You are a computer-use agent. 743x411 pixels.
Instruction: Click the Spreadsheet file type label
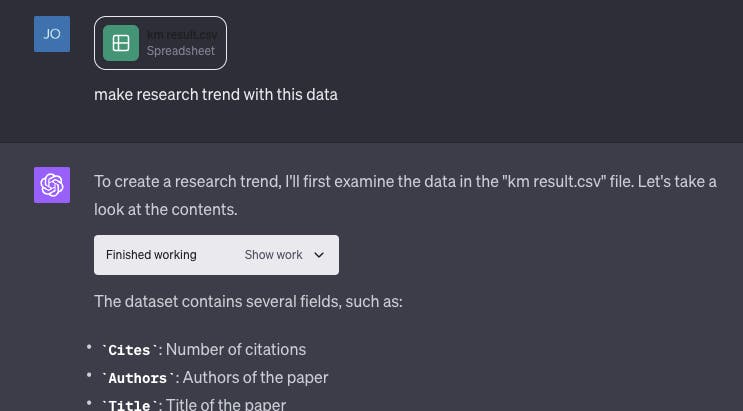click(181, 51)
